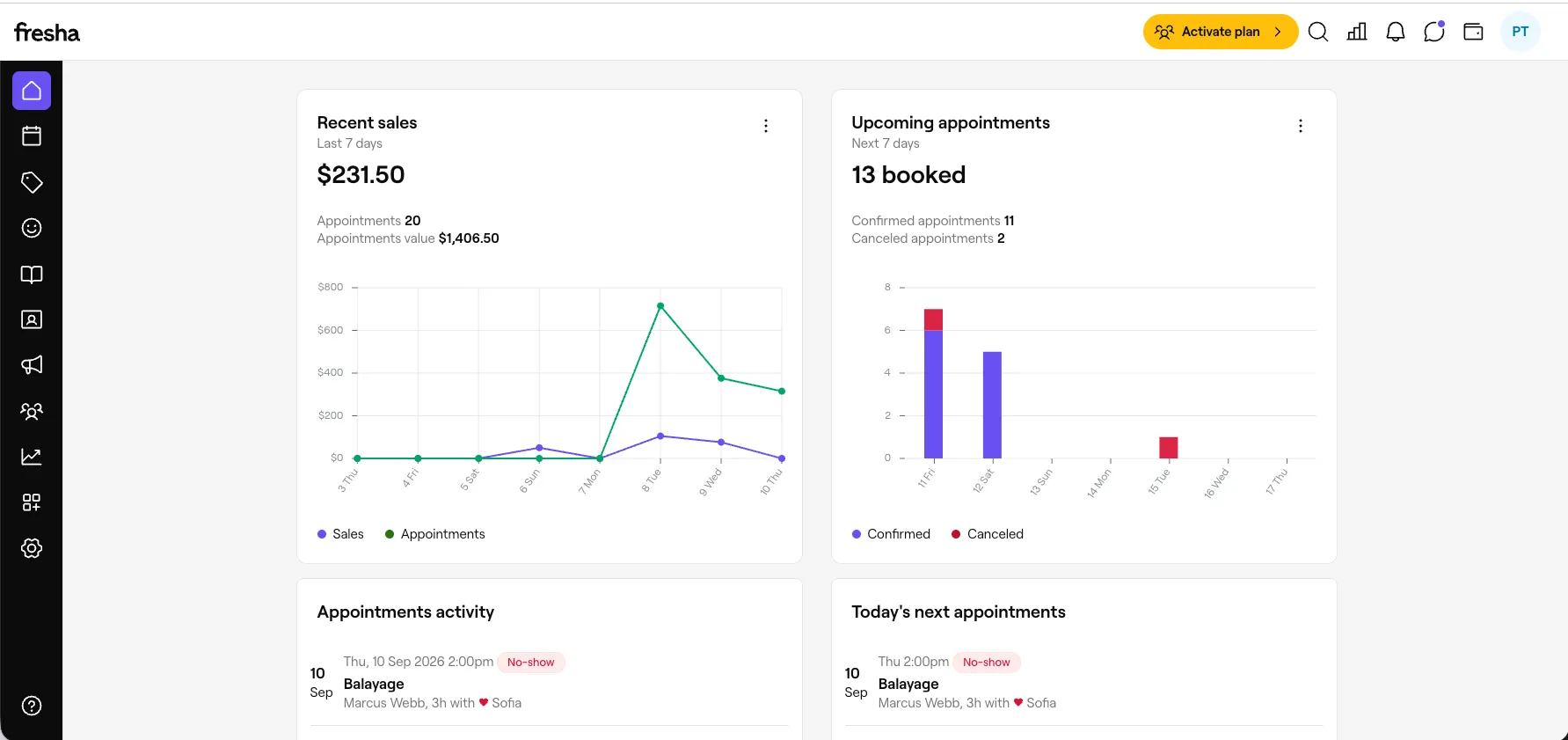The width and height of the screenshot is (1568, 740).
Task: Open Upcoming appointments three-dot options menu
Action: [1301, 126]
